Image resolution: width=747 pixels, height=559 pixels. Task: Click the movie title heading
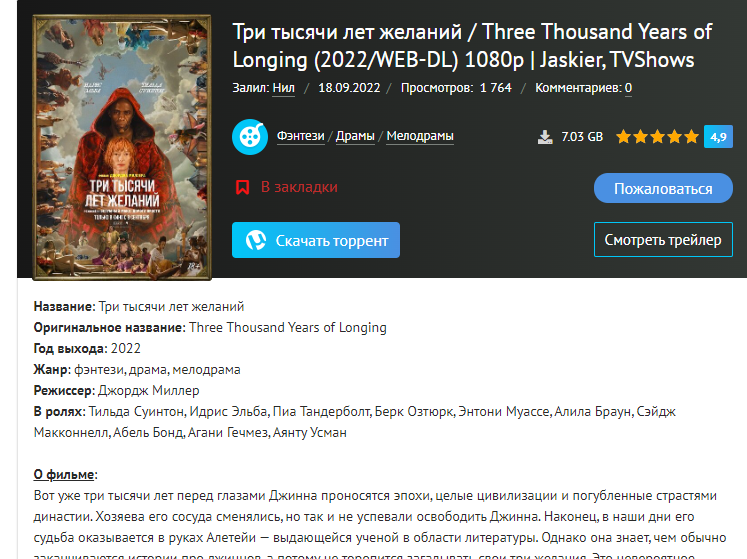click(472, 46)
